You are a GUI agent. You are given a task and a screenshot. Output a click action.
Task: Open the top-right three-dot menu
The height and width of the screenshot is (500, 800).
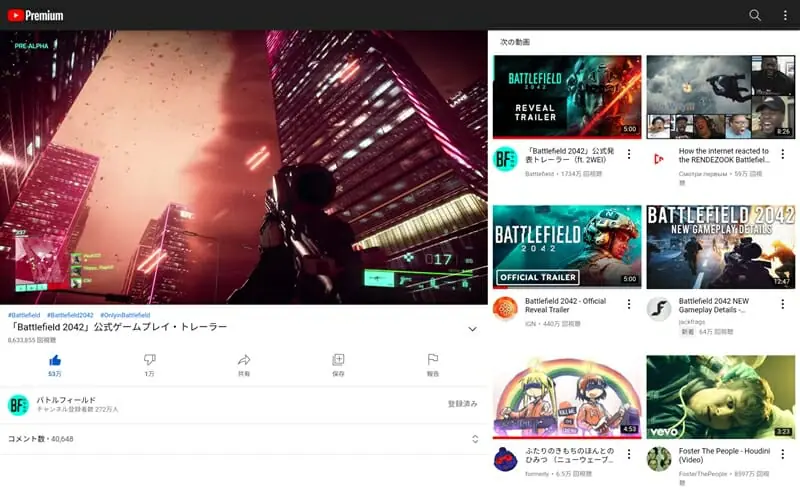point(785,15)
